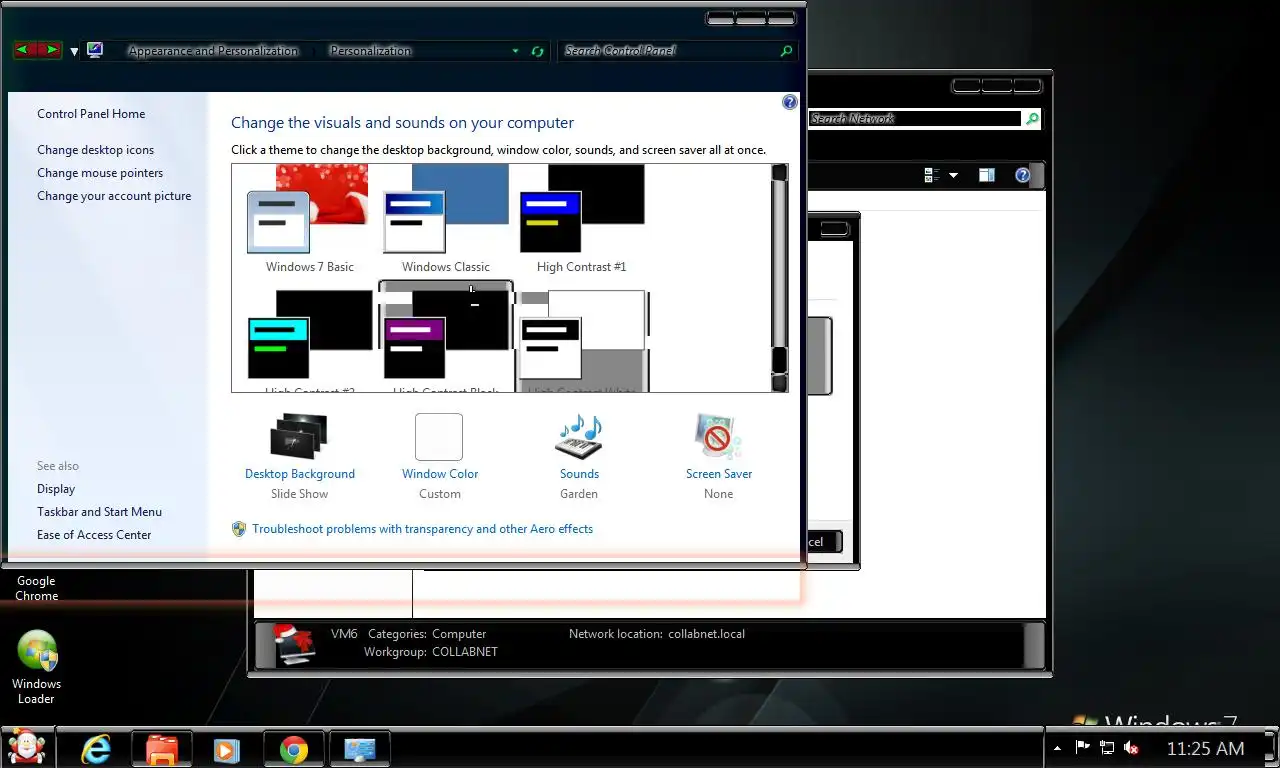This screenshot has height=768, width=1280.
Task: Open view options dropdown in Network window
Action: click(953, 175)
